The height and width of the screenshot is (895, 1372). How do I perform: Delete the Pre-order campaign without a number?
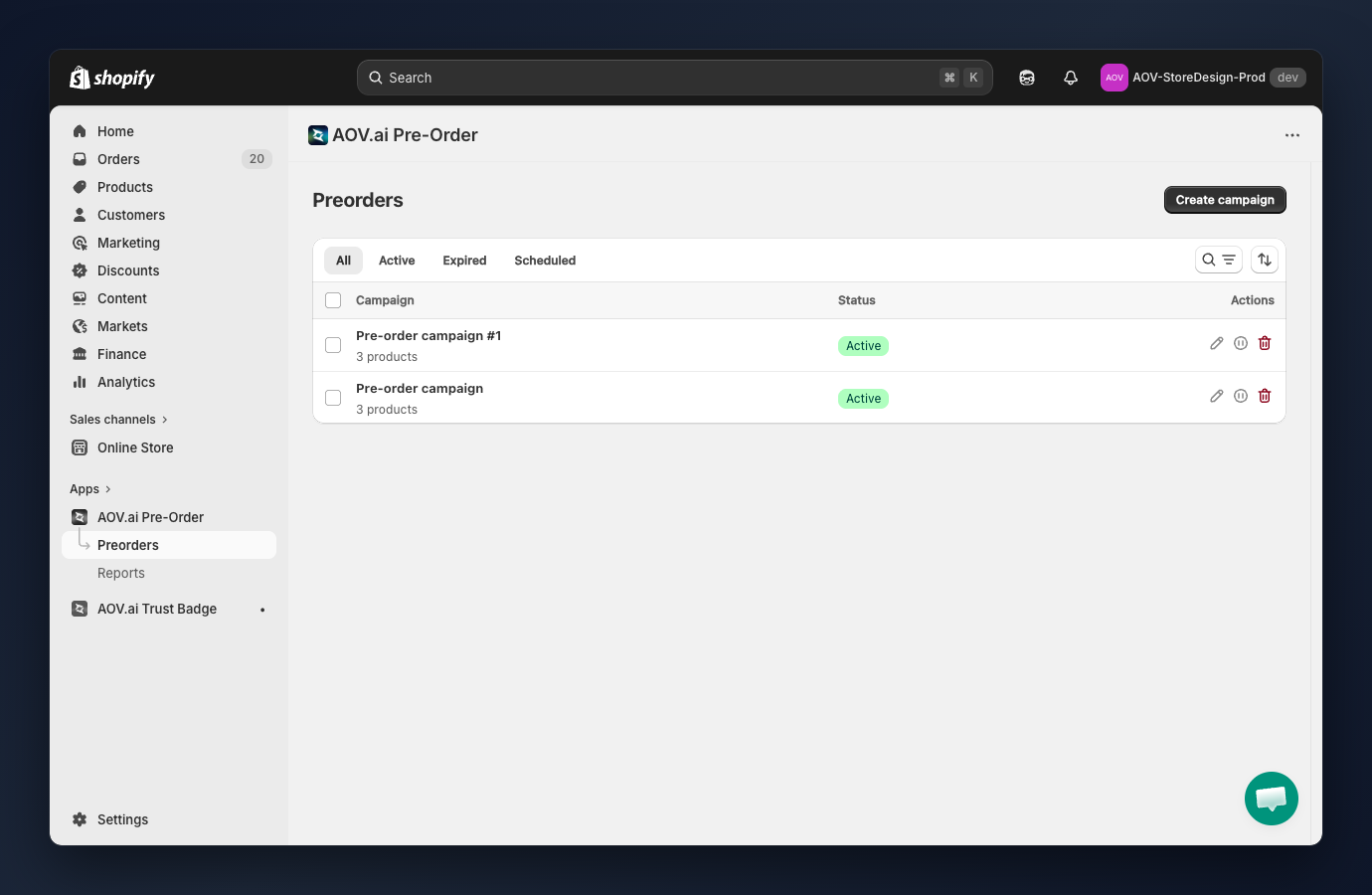1265,396
